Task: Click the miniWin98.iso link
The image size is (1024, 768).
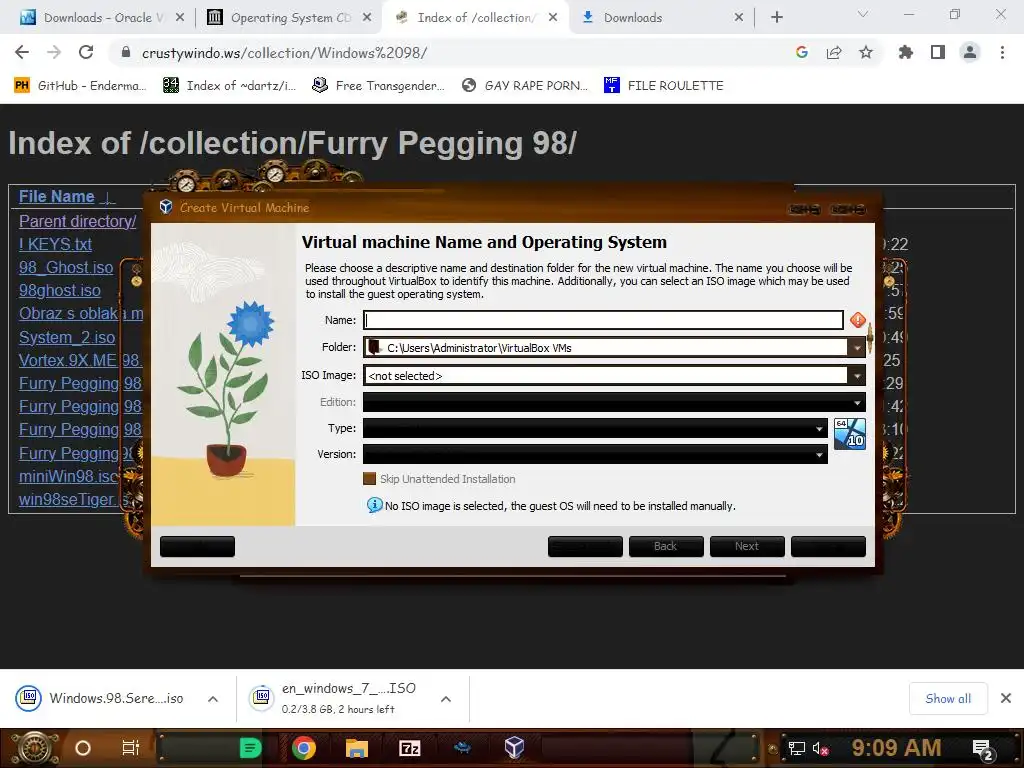Action: tap(69, 476)
